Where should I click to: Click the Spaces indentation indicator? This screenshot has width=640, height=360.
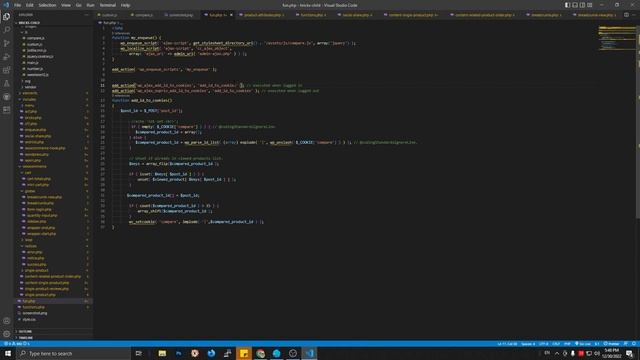click(x=528, y=344)
